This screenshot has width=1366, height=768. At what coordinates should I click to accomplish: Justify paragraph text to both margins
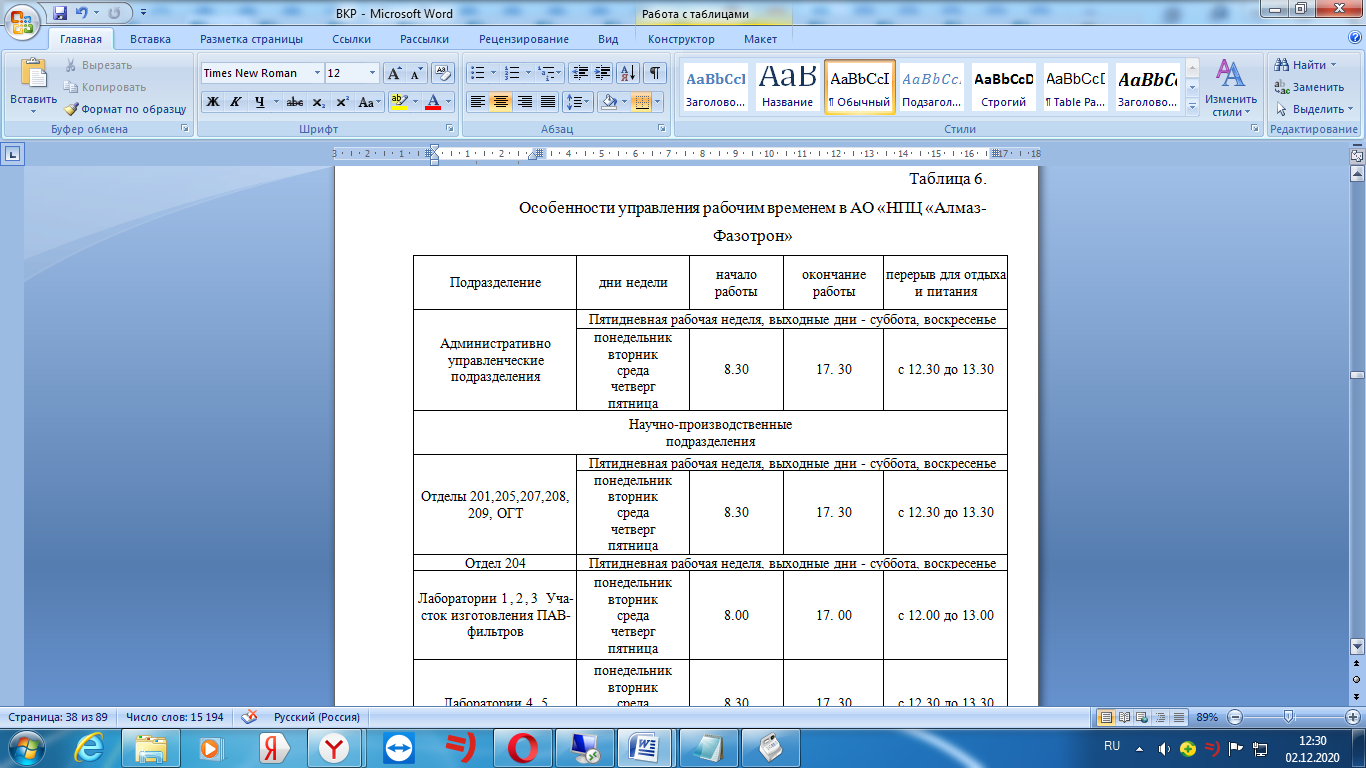pos(547,102)
